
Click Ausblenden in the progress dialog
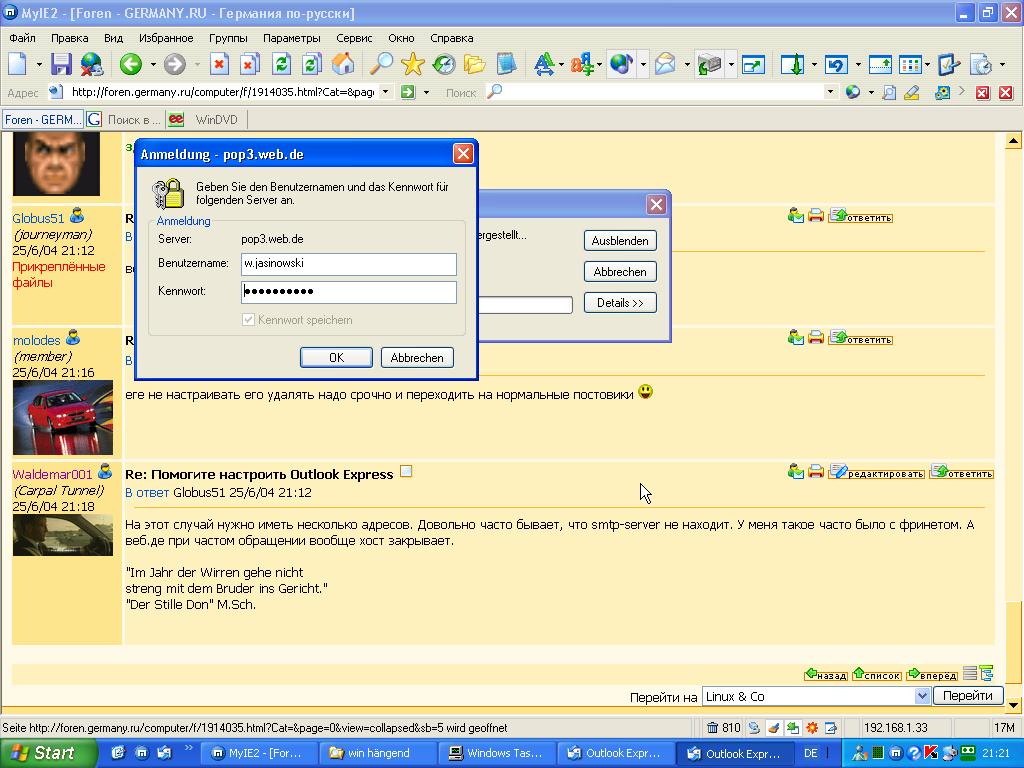click(x=620, y=240)
